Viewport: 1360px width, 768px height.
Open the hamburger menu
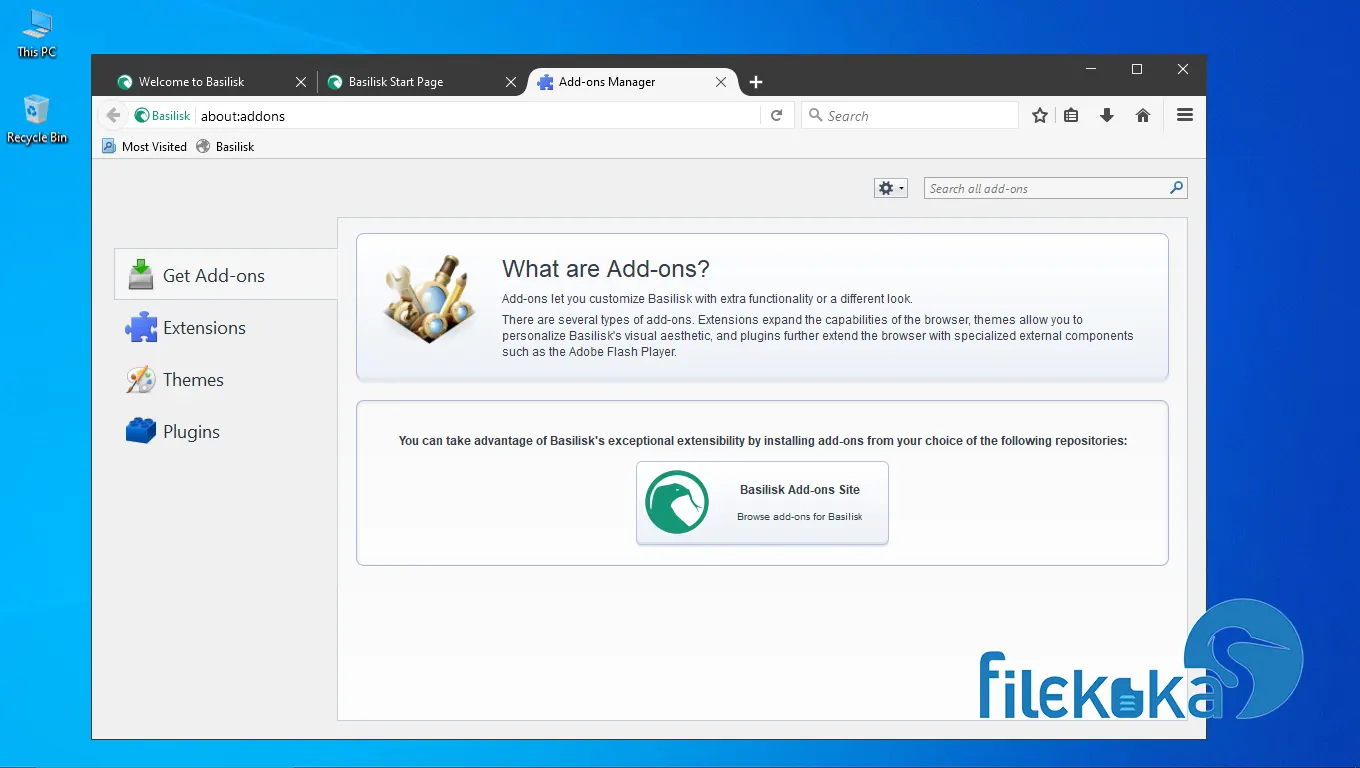coord(1185,116)
